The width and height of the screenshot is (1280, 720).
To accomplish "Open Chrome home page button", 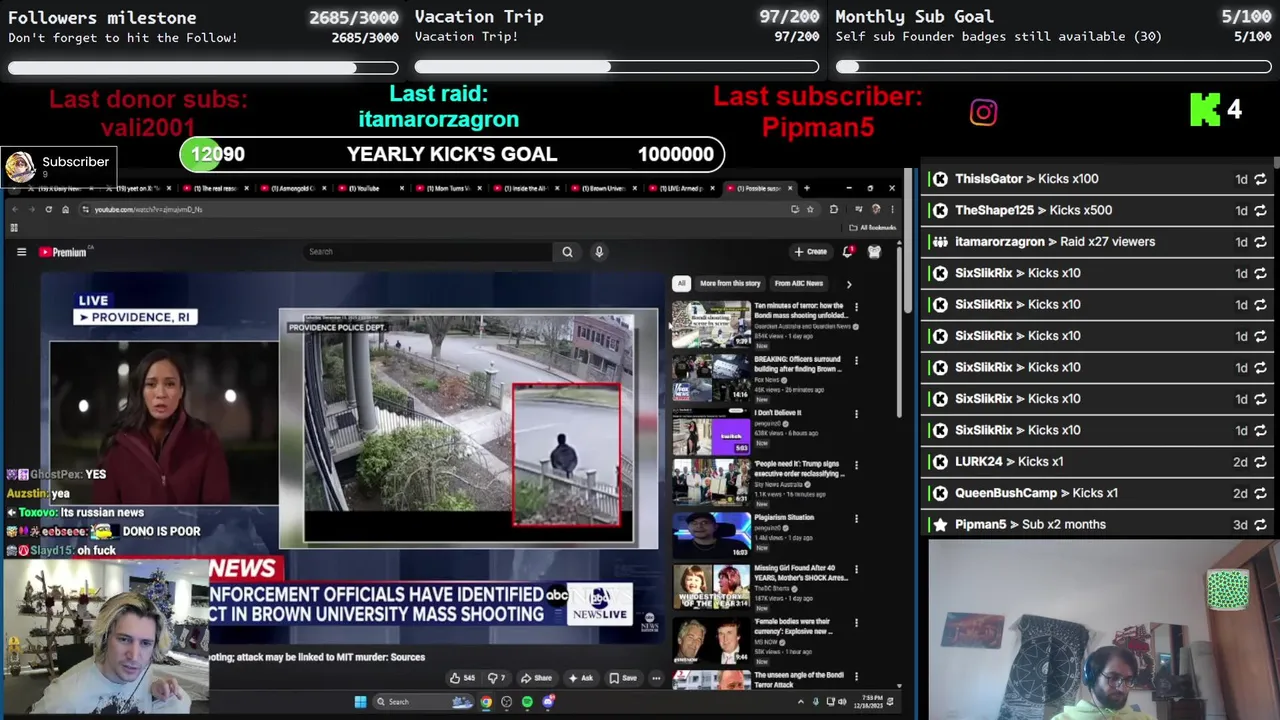I will (65, 209).
